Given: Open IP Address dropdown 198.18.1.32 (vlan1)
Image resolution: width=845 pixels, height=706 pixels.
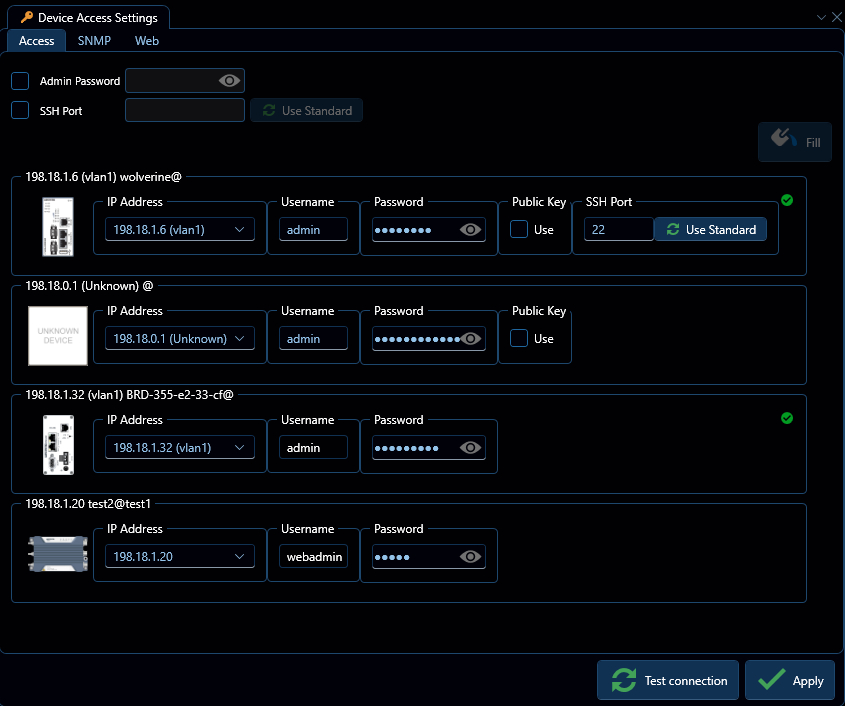Looking at the screenshot, I should 179,447.
